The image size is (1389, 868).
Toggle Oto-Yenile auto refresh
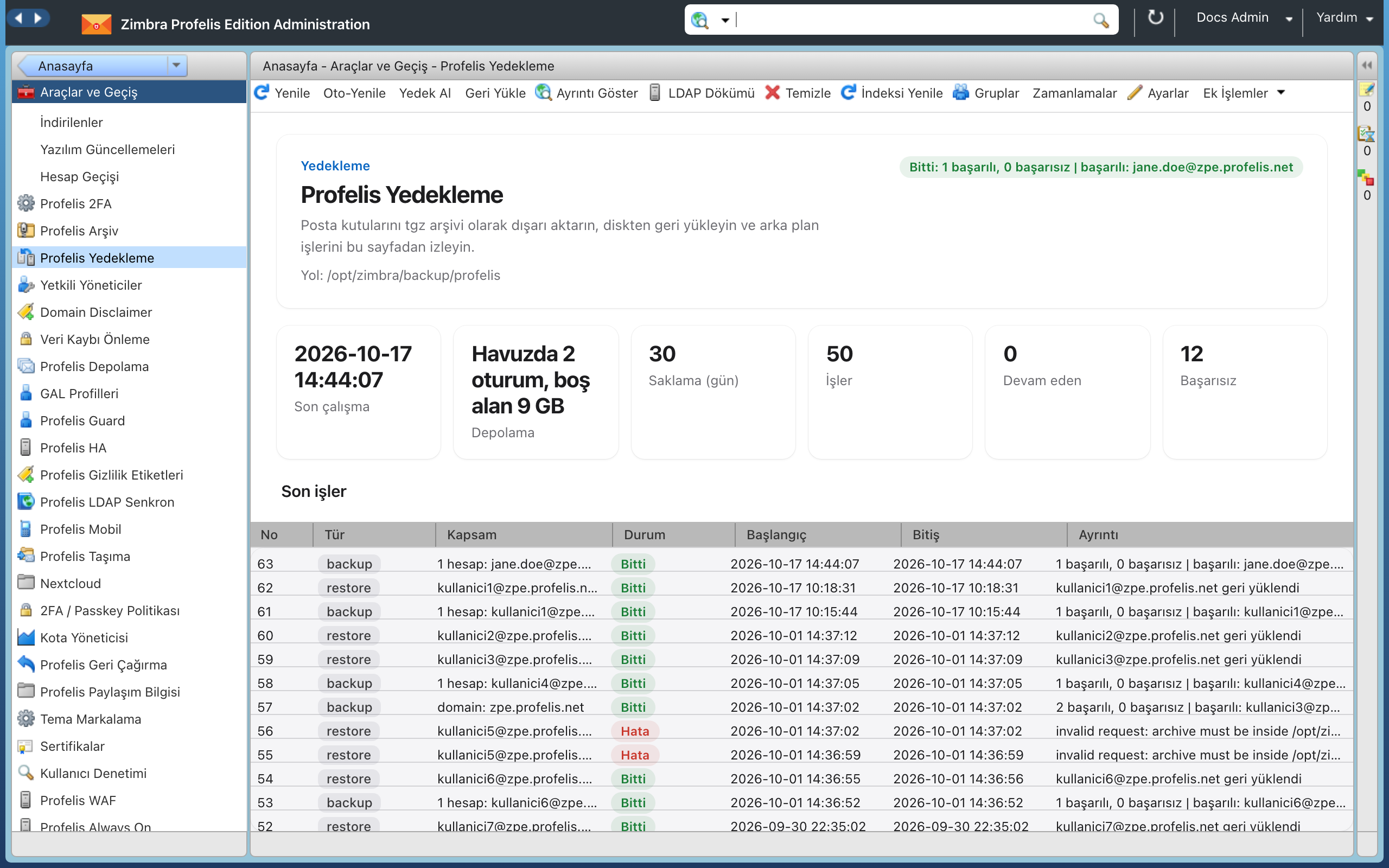point(354,93)
